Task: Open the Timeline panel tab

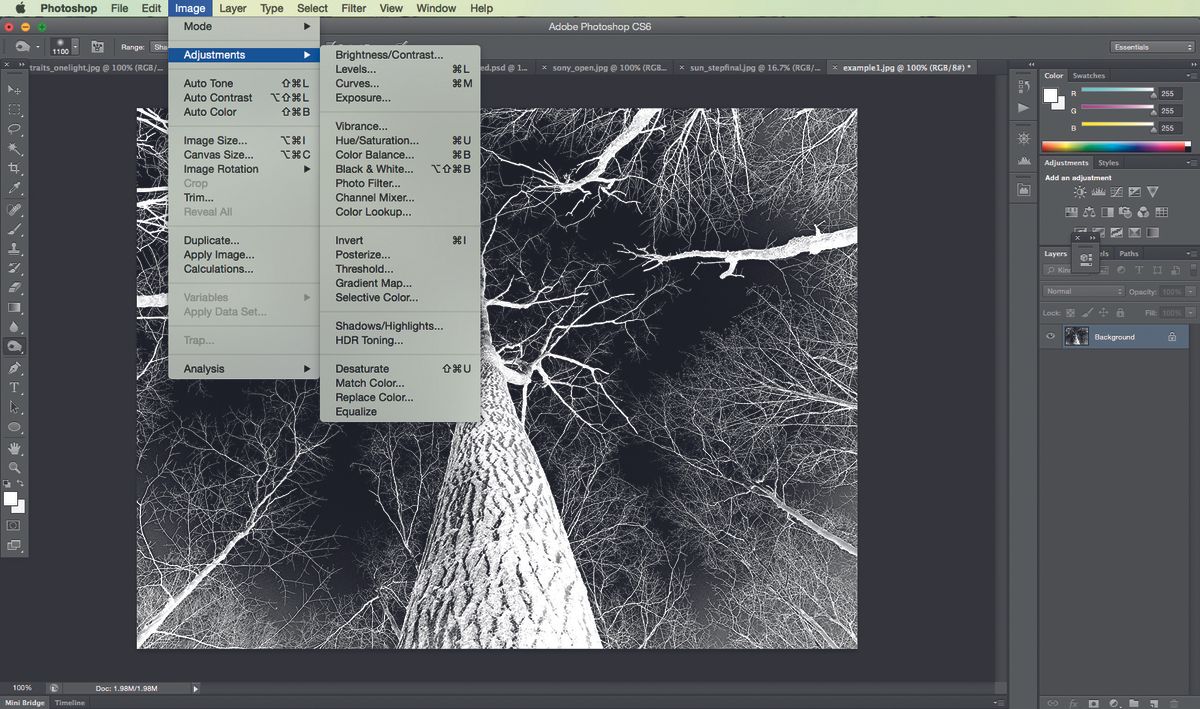Action: pos(70,703)
